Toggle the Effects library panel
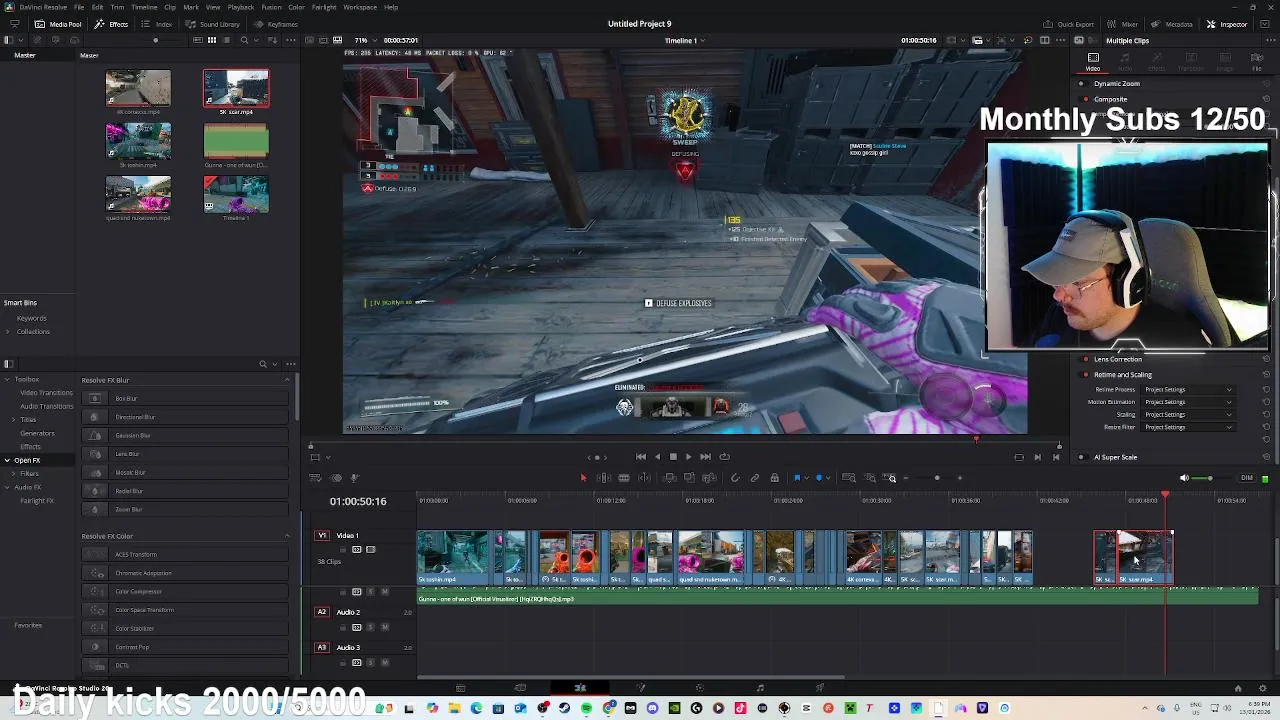 coord(112,24)
